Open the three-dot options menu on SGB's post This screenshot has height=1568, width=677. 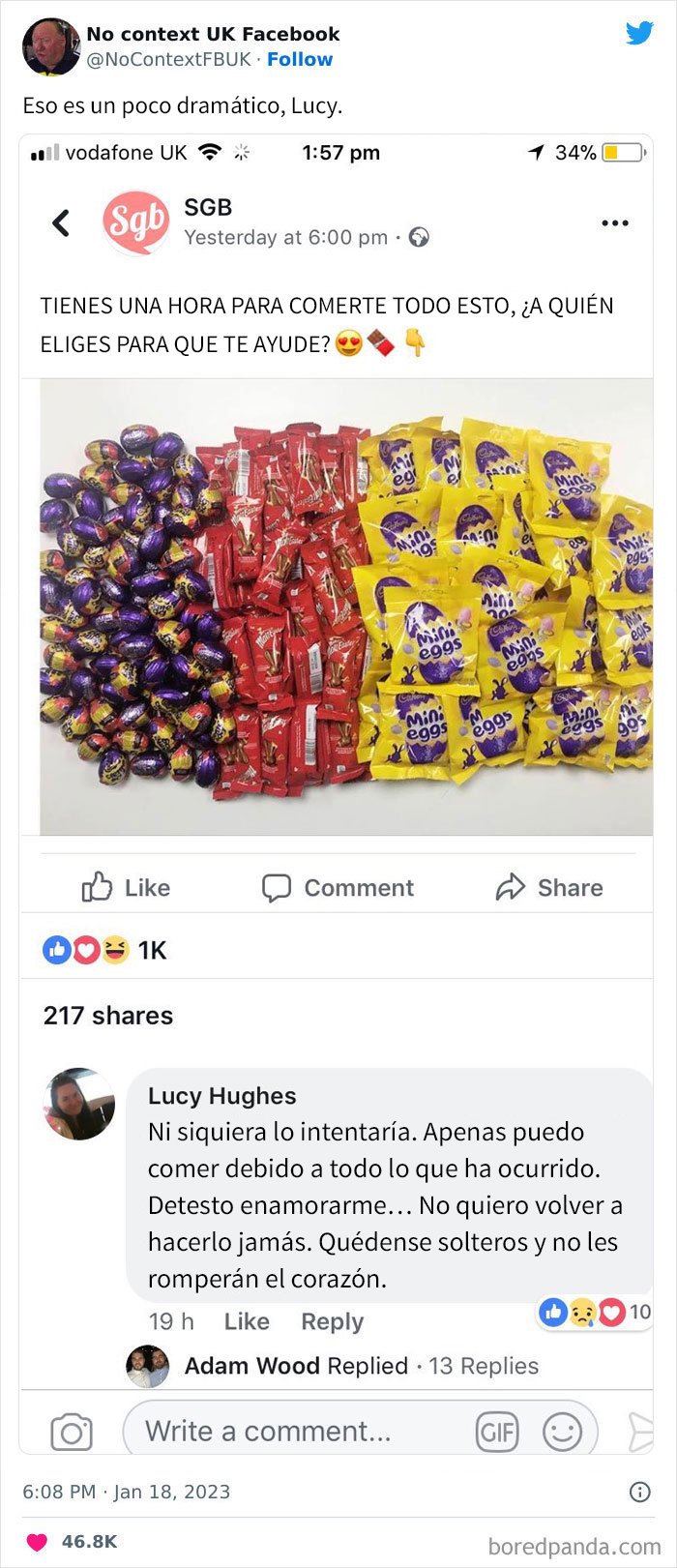[615, 222]
